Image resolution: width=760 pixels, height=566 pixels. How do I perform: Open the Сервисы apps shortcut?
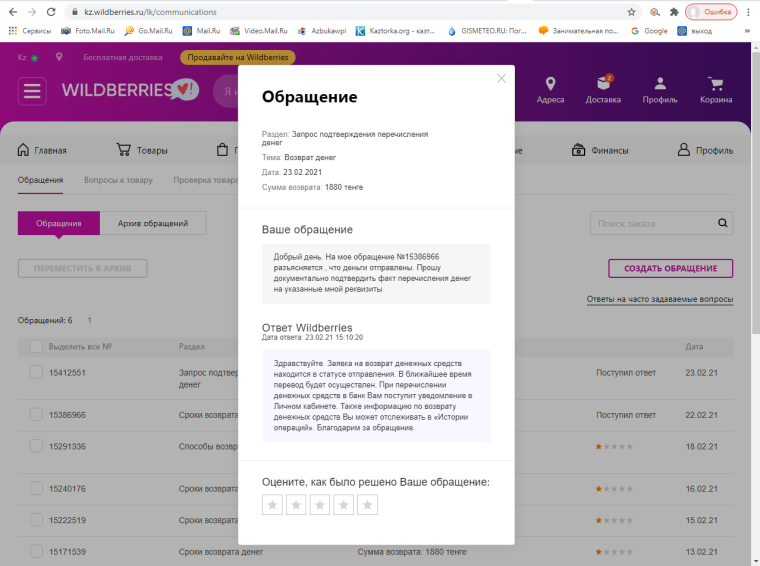(30, 31)
